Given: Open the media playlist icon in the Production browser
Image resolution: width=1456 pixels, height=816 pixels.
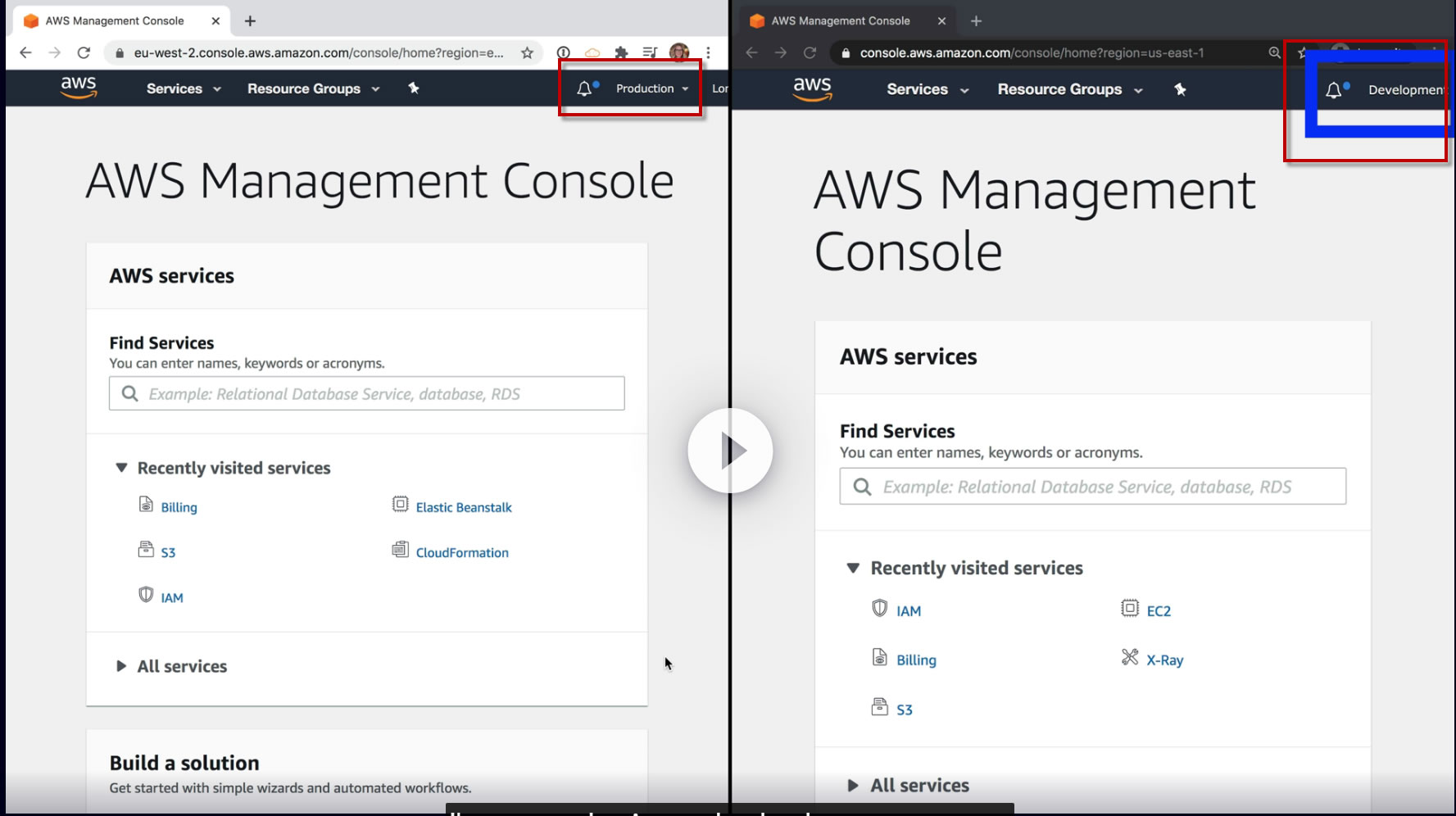Looking at the screenshot, I should coord(650,52).
